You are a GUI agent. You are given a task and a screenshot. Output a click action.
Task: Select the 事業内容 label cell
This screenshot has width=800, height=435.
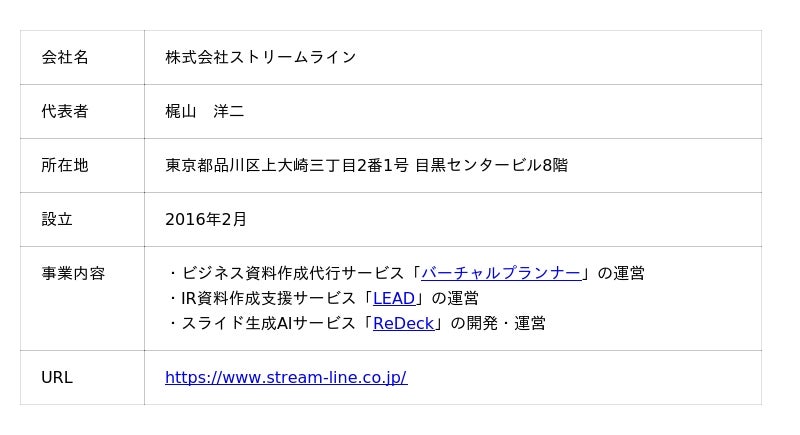pos(73,273)
